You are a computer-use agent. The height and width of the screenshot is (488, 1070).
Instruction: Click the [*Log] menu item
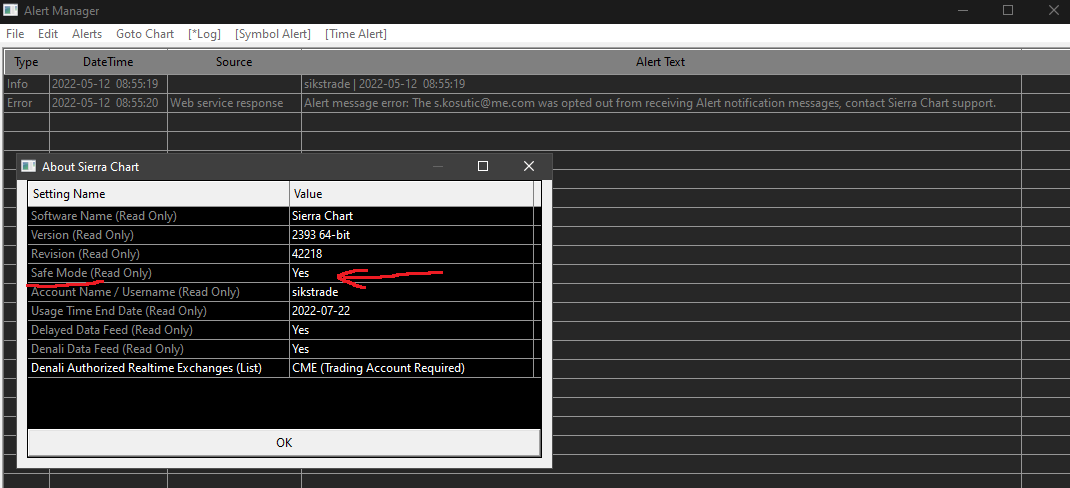pyautogui.click(x=204, y=33)
